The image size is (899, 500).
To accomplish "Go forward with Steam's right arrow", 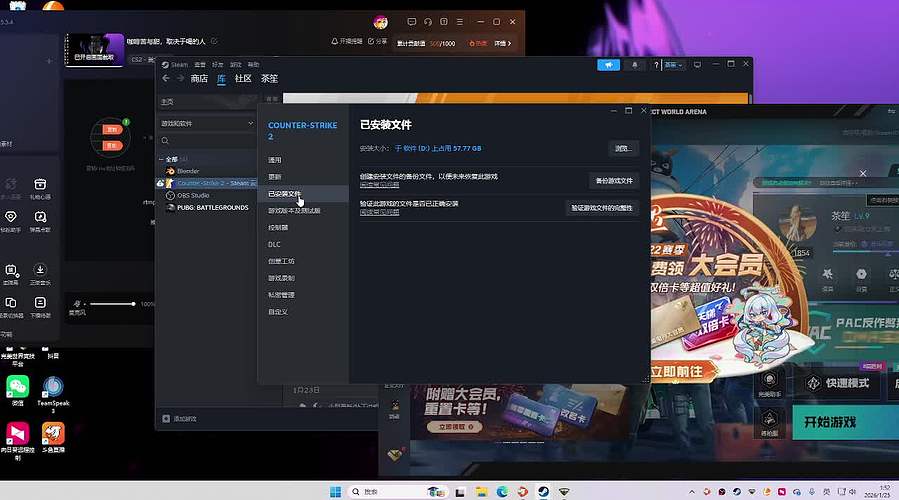I will coord(179,79).
